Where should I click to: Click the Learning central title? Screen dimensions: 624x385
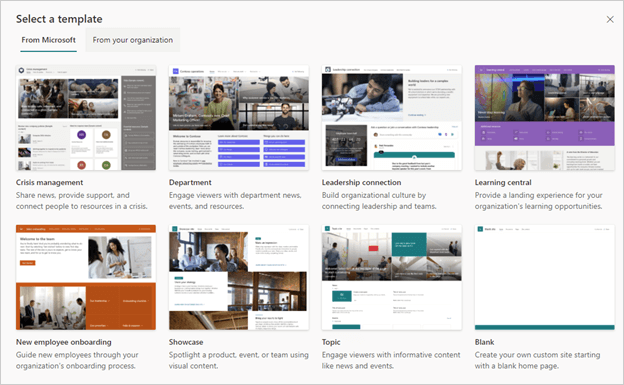pyautogui.click(x=503, y=182)
